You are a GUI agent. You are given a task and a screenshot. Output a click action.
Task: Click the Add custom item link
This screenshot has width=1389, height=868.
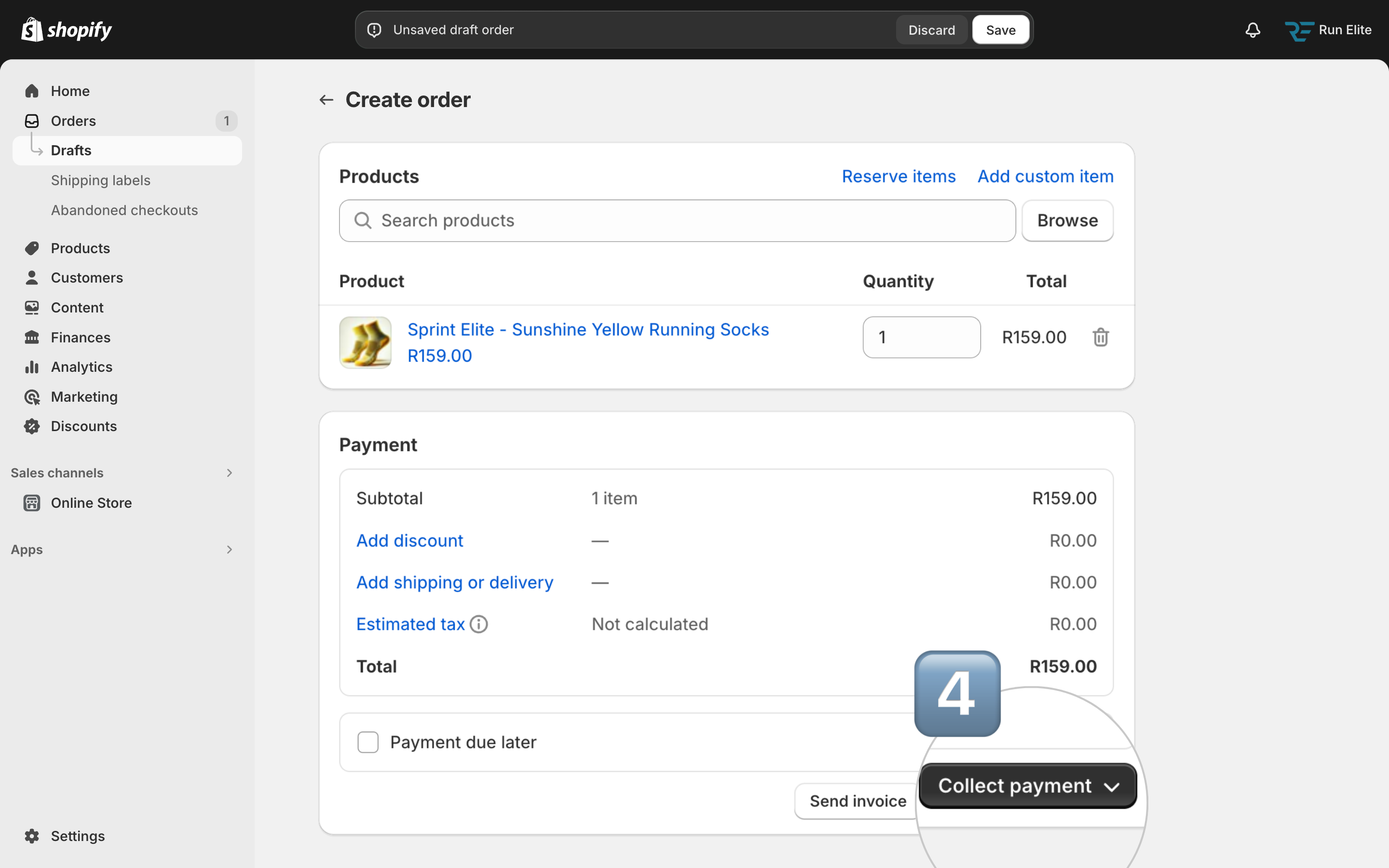1045,176
